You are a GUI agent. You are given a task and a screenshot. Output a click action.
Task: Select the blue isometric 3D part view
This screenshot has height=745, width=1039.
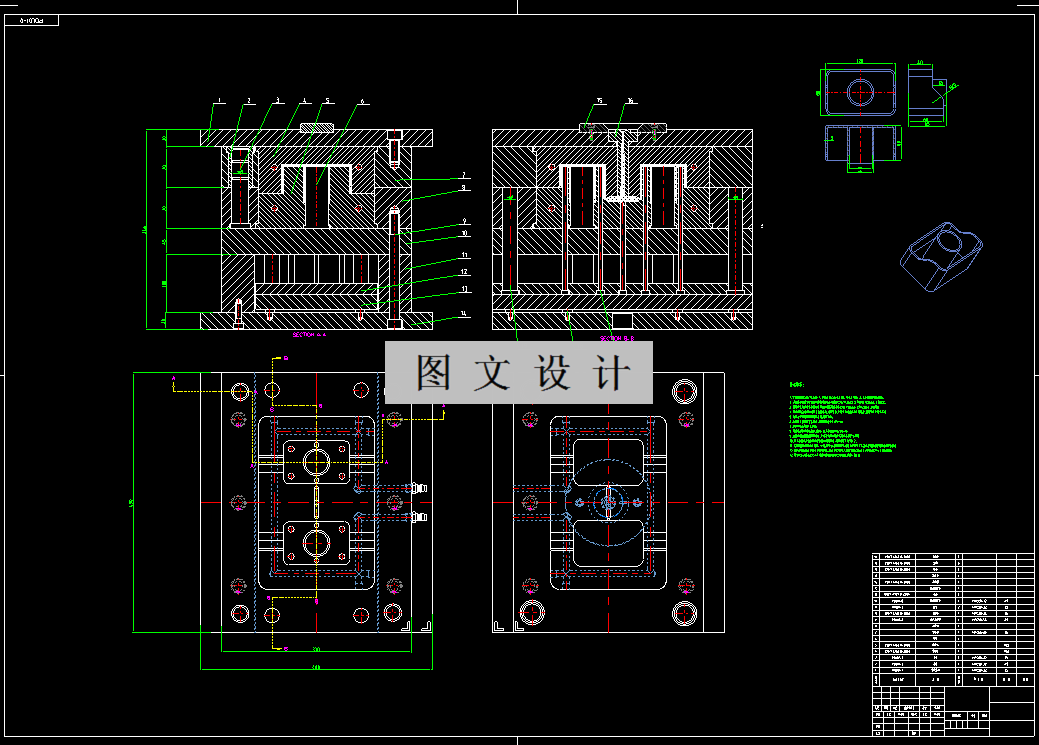coord(941,257)
